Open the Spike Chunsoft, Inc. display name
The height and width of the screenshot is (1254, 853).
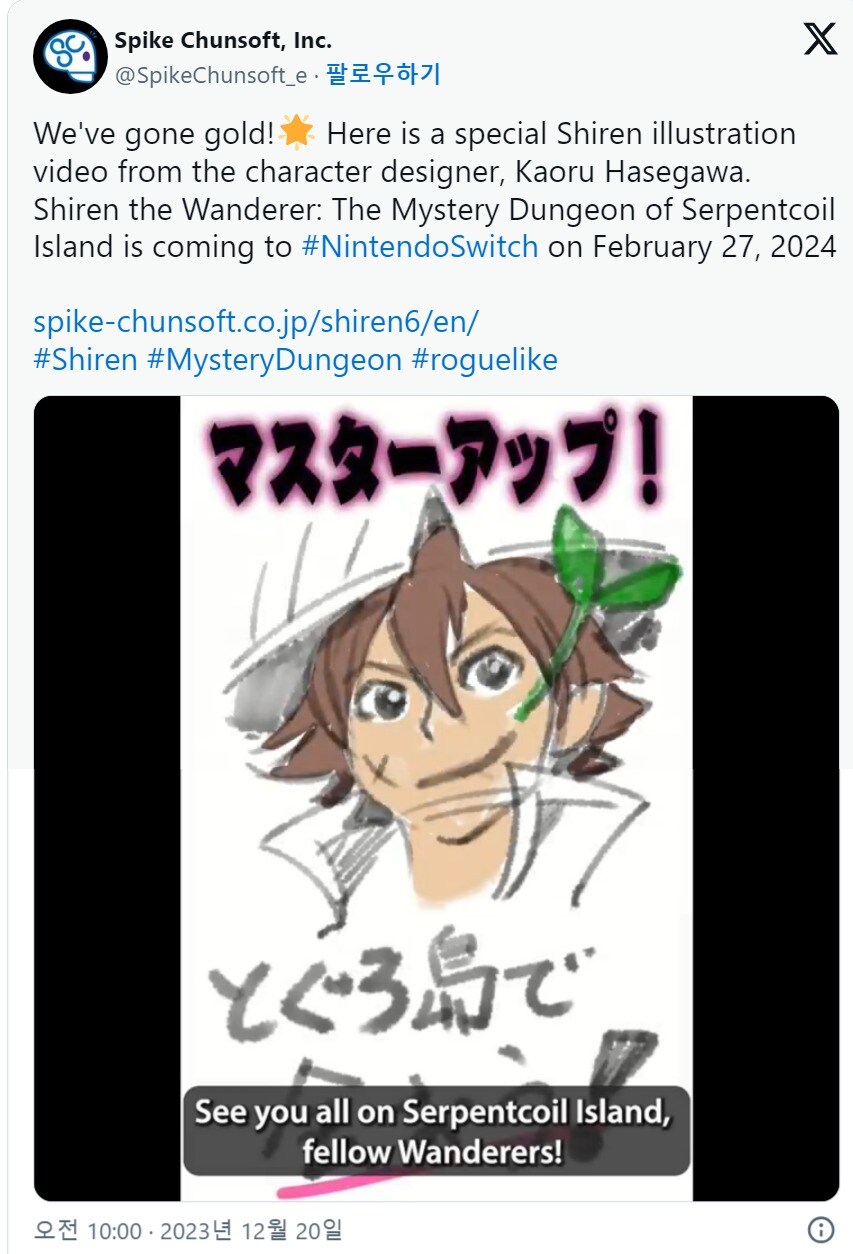click(223, 40)
